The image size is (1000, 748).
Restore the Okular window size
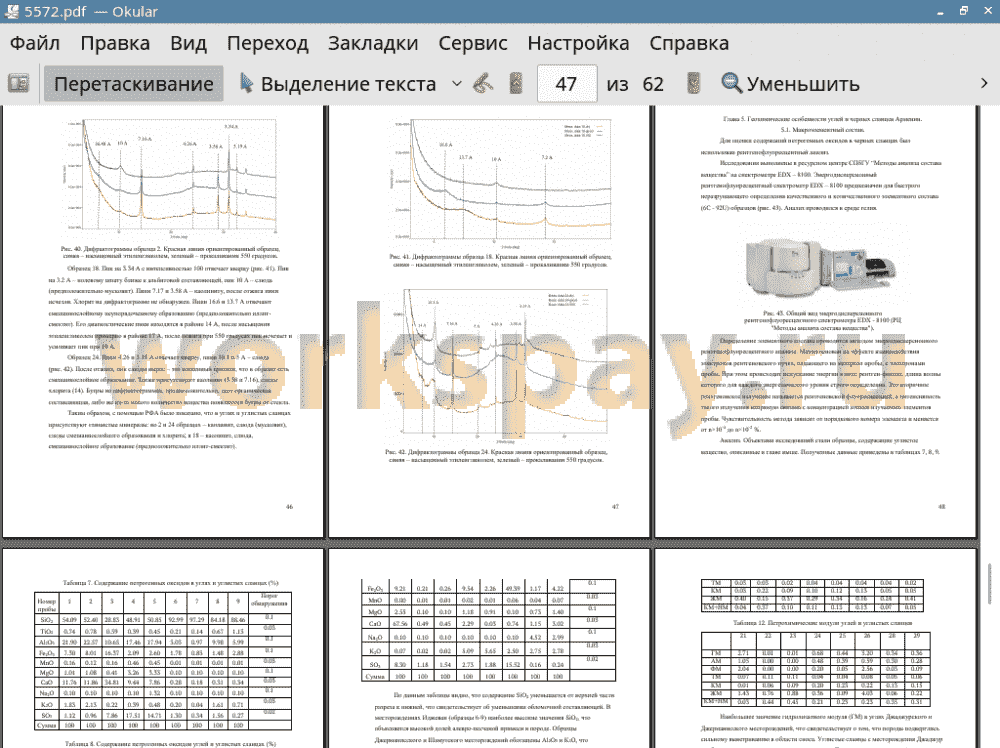[x=964, y=11]
